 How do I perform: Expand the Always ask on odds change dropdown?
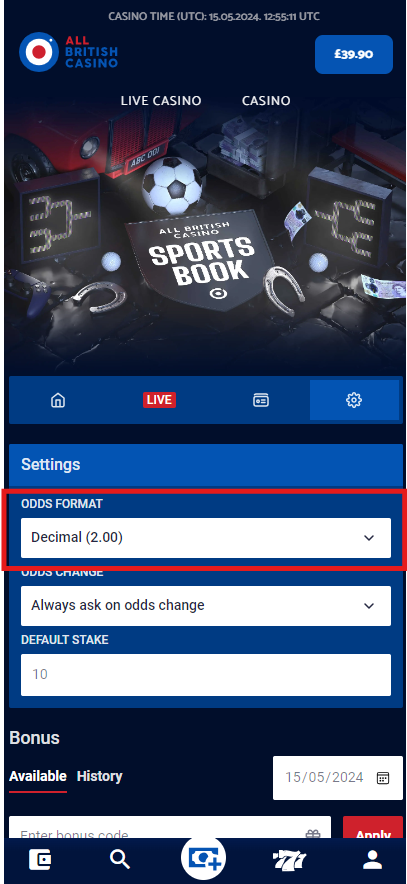point(206,605)
